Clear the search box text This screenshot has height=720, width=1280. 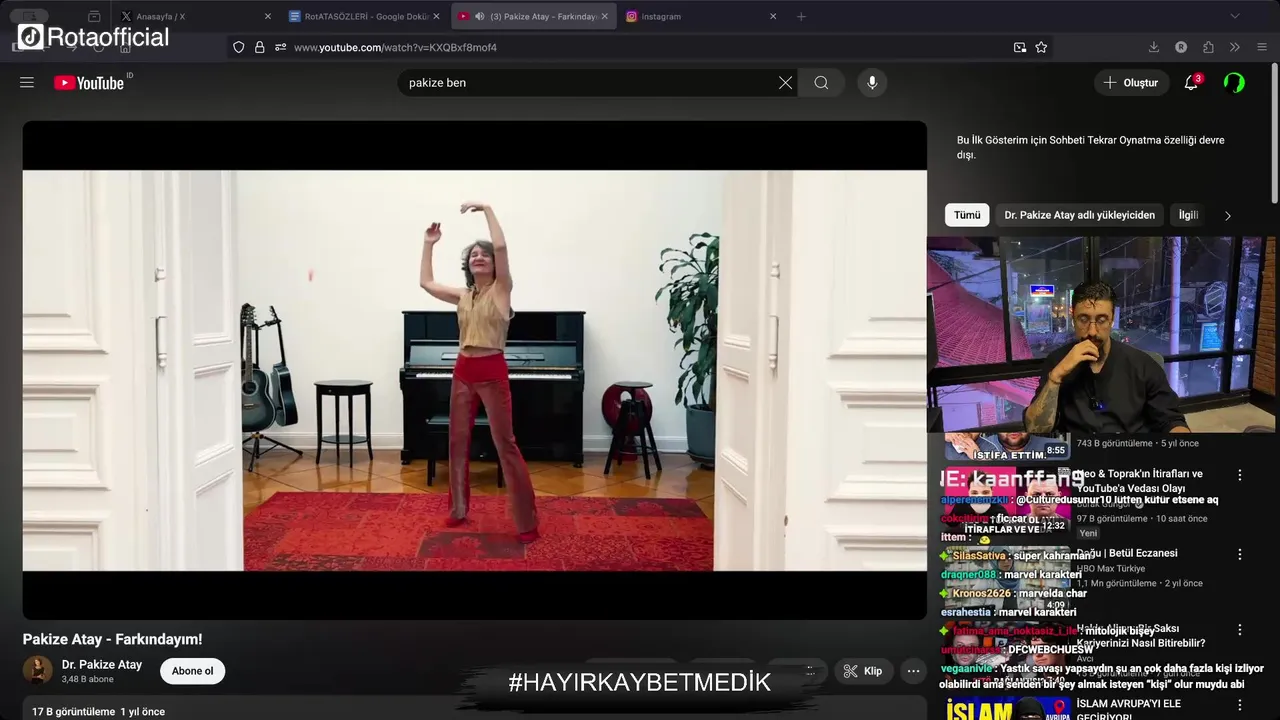[x=785, y=83]
